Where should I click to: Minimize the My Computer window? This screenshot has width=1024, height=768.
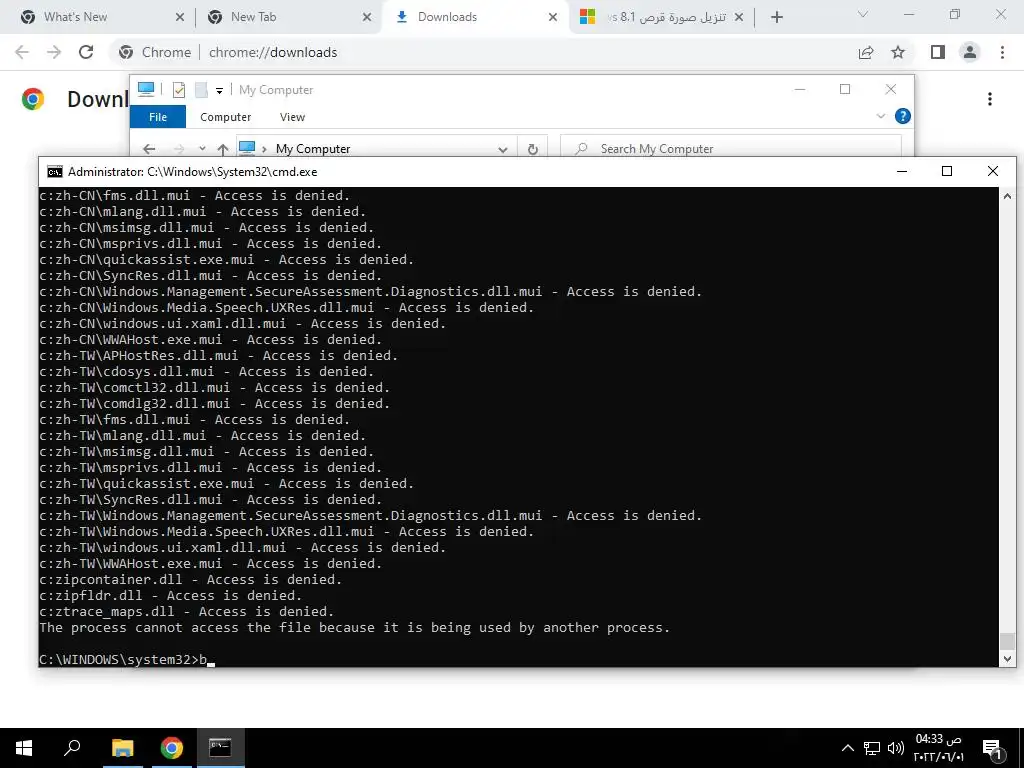pos(799,89)
